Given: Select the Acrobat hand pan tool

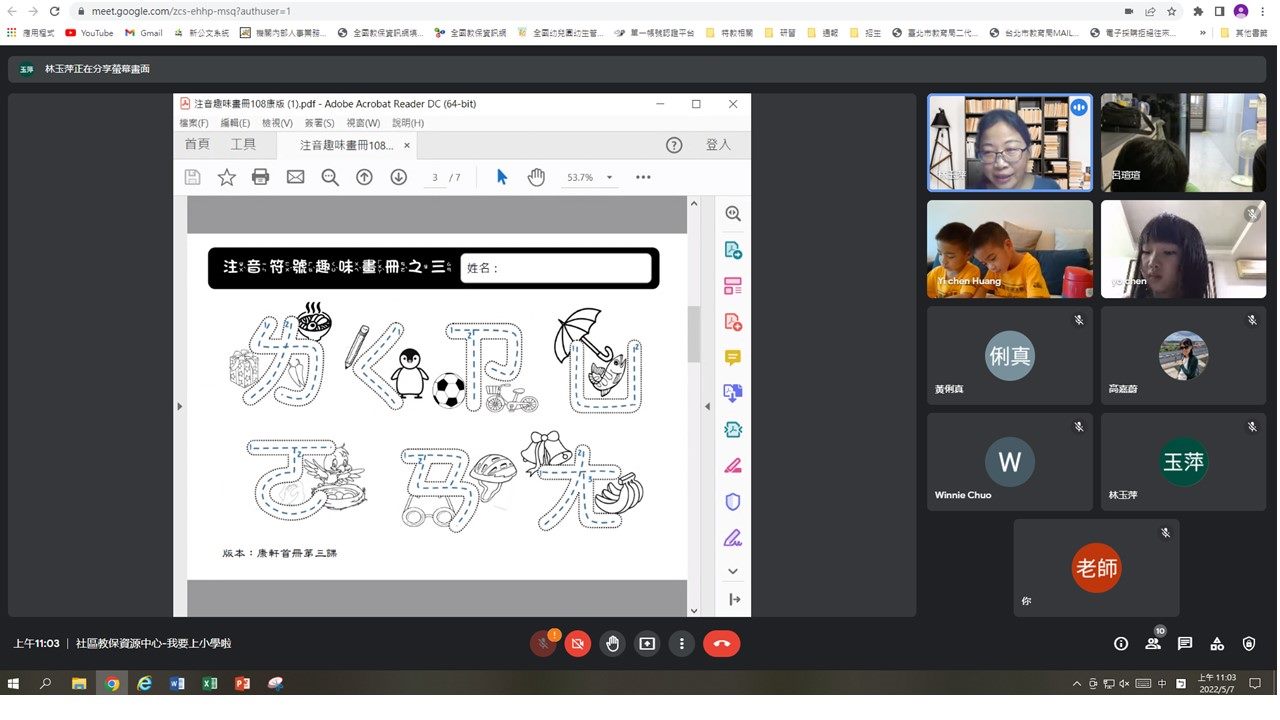Looking at the screenshot, I should 537,177.
